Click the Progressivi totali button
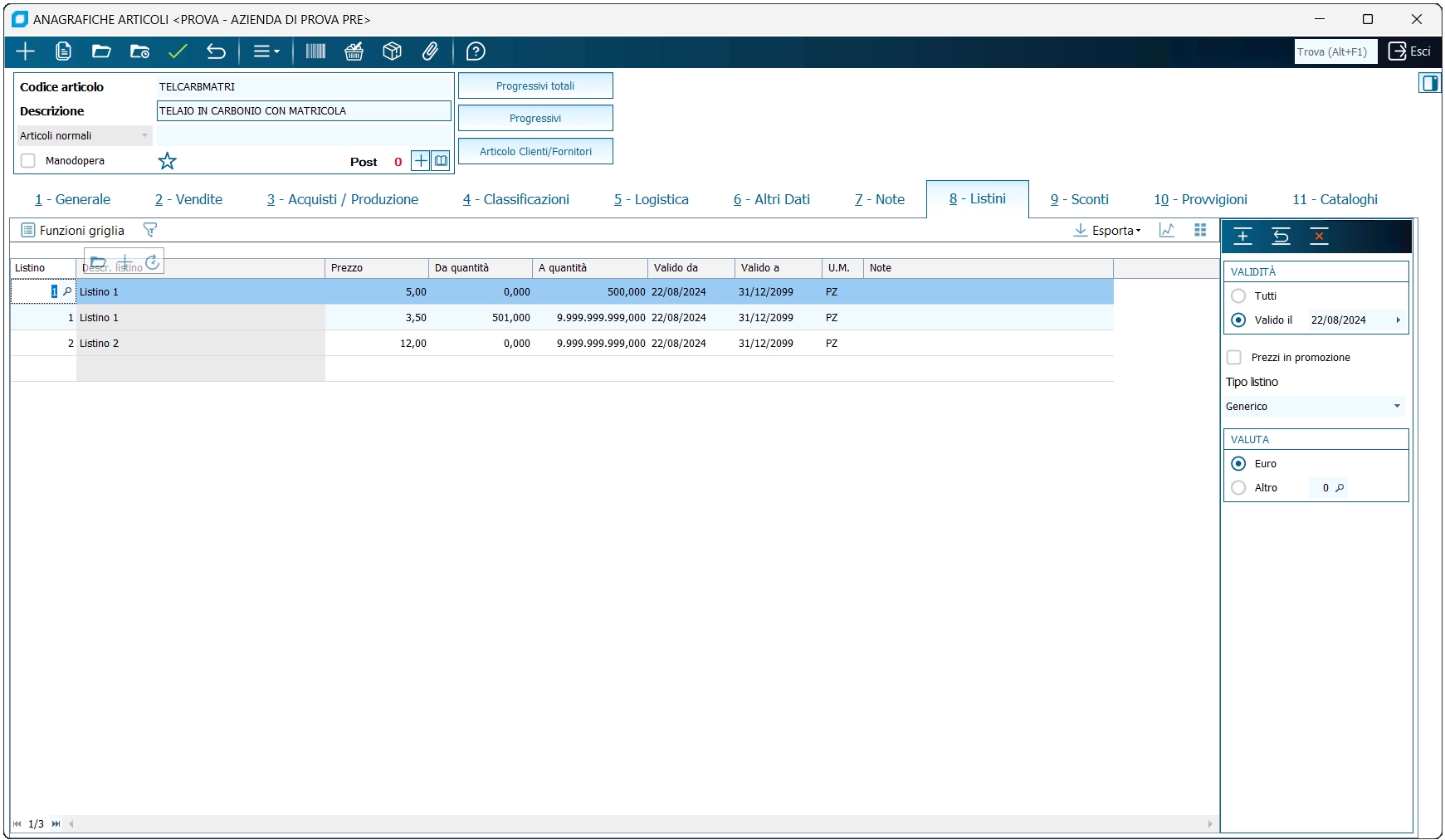 (x=535, y=86)
